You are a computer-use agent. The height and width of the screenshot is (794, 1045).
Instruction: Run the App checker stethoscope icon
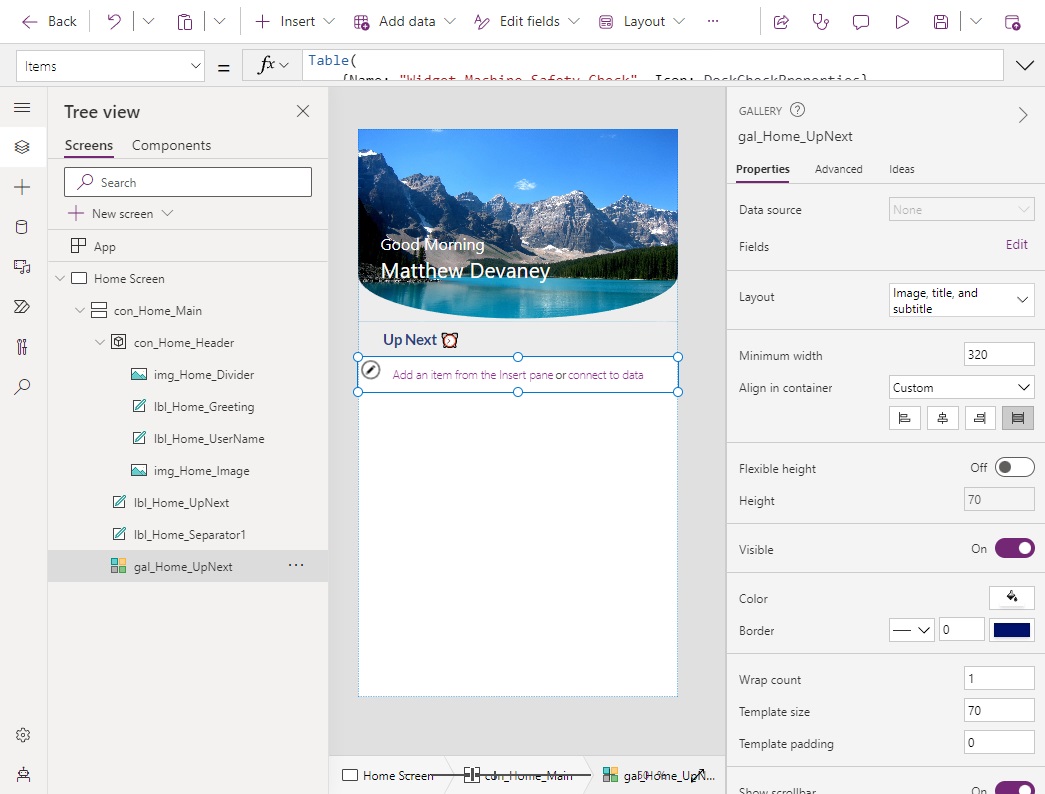821,21
